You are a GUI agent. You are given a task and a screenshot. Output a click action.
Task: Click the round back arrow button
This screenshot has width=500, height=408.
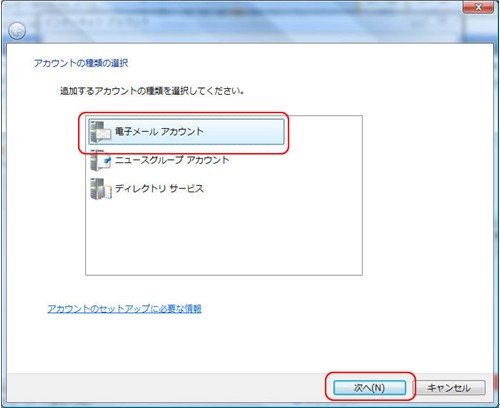(17, 31)
